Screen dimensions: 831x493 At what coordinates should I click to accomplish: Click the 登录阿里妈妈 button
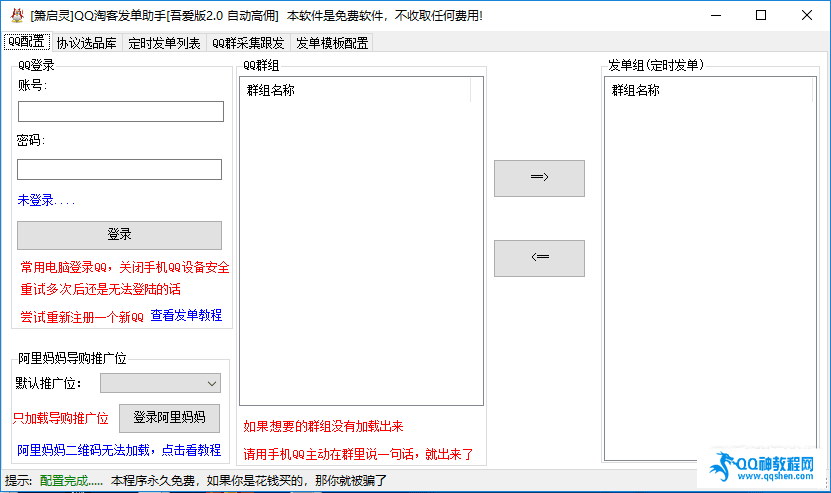169,418
